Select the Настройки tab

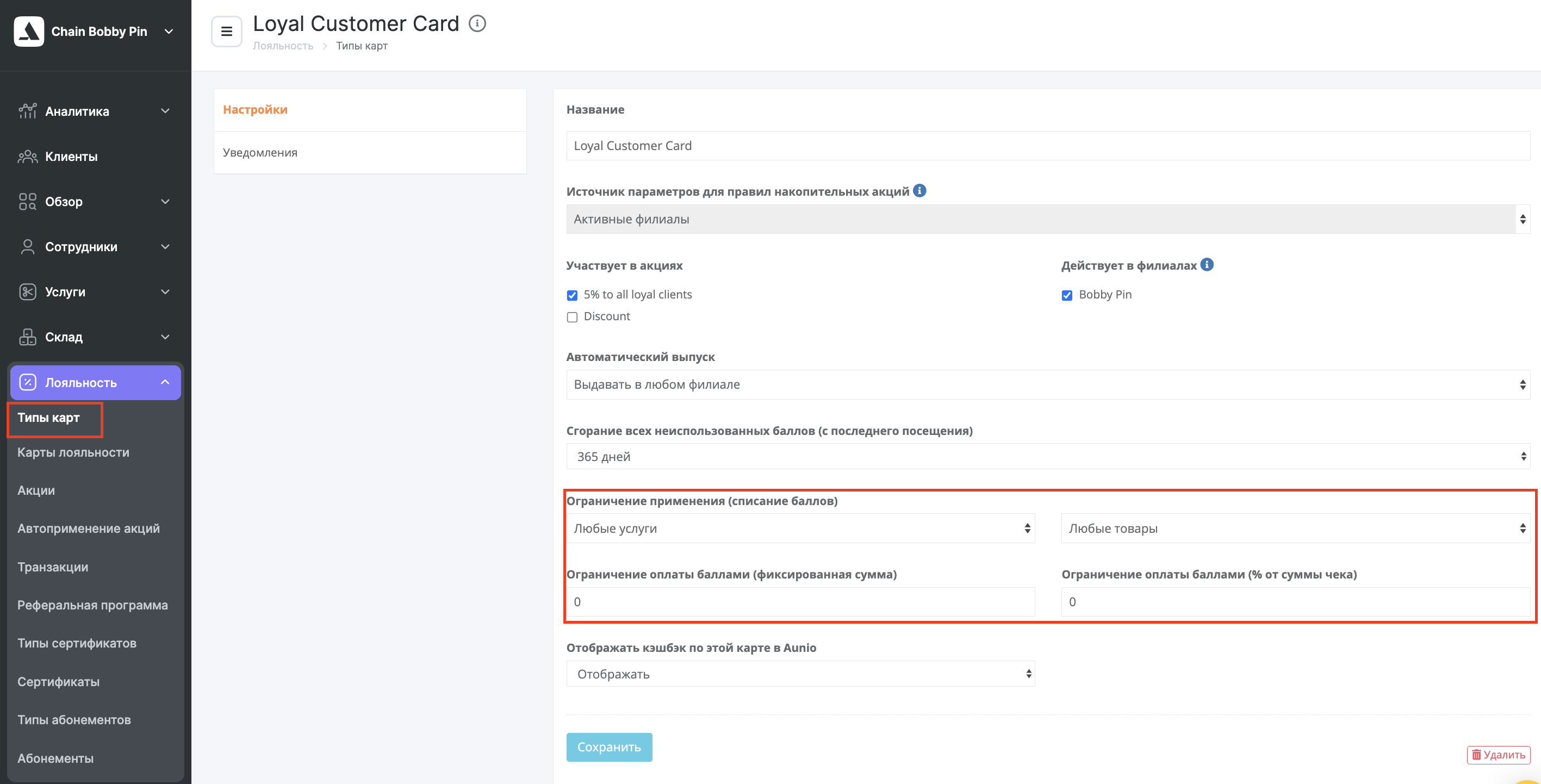[x=370, y=110]
